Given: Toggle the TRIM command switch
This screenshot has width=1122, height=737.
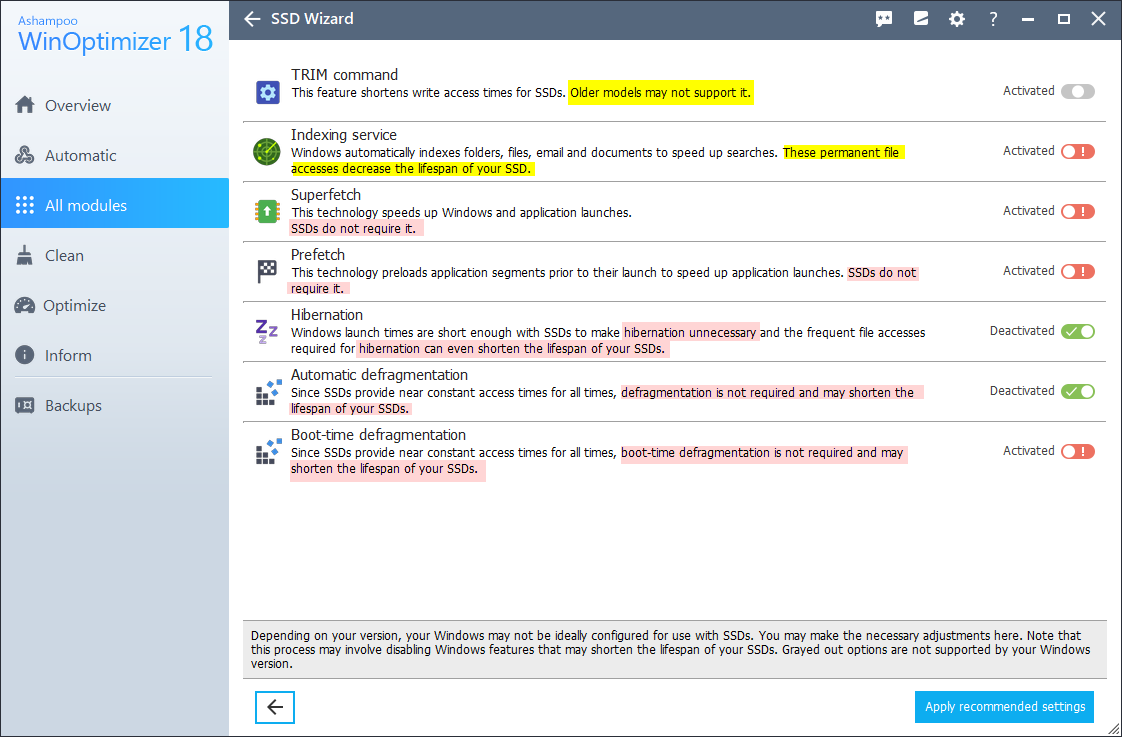Looking at the screenshot, I should pos(1078,92).
